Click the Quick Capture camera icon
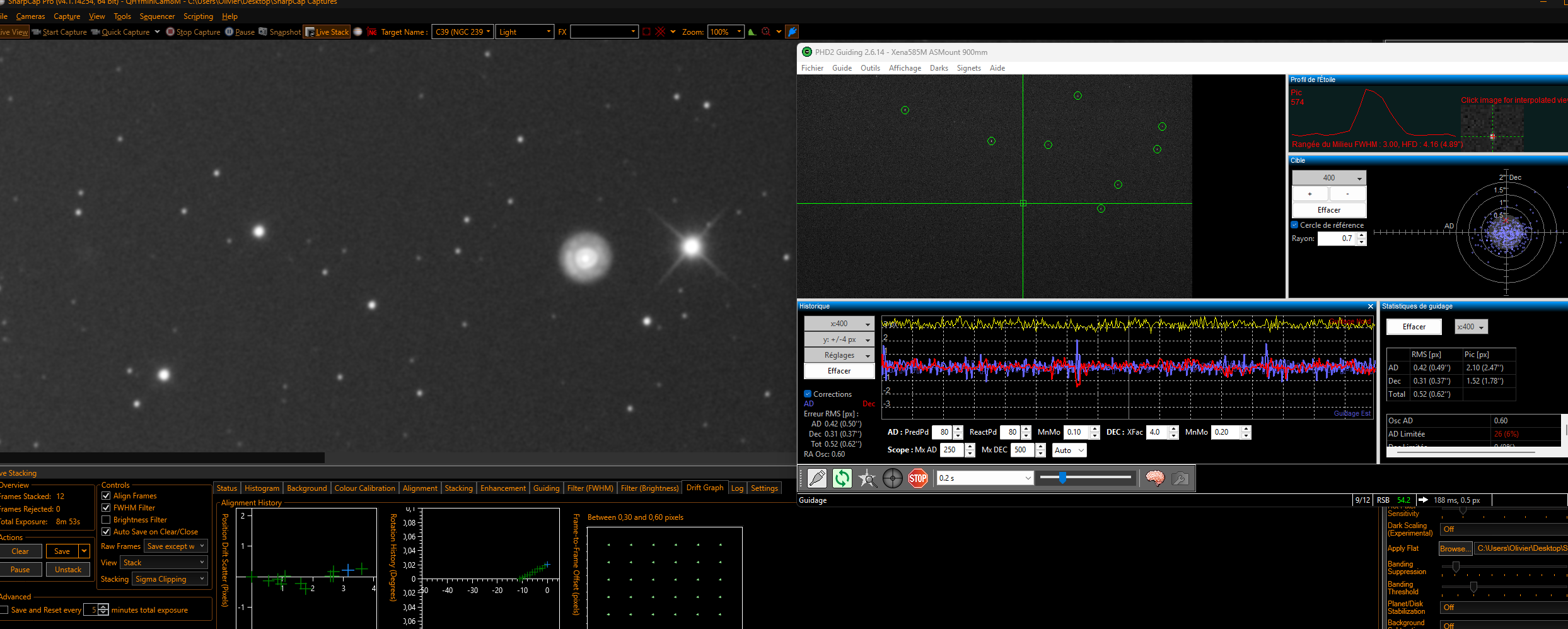Viewport: 1568px width, 629px height. (x=95, y=32)
